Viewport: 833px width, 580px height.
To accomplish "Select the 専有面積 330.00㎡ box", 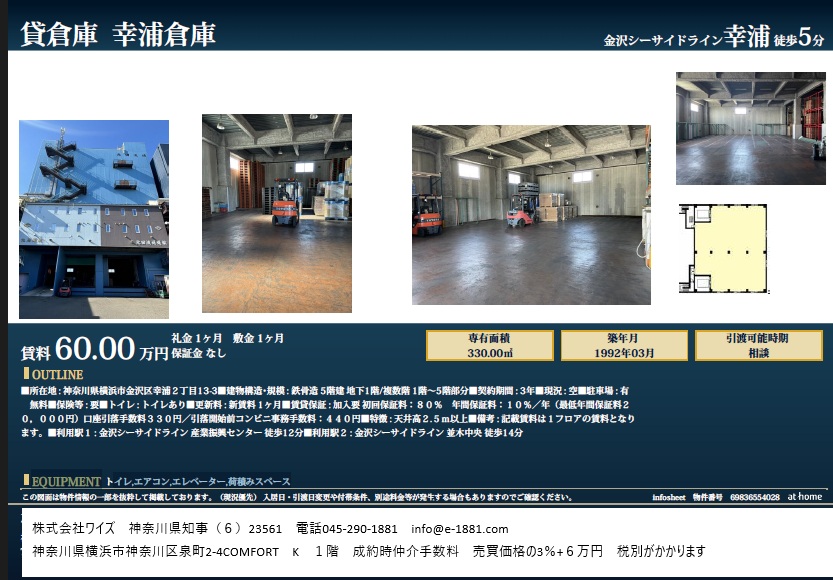I will click(489, 345).
